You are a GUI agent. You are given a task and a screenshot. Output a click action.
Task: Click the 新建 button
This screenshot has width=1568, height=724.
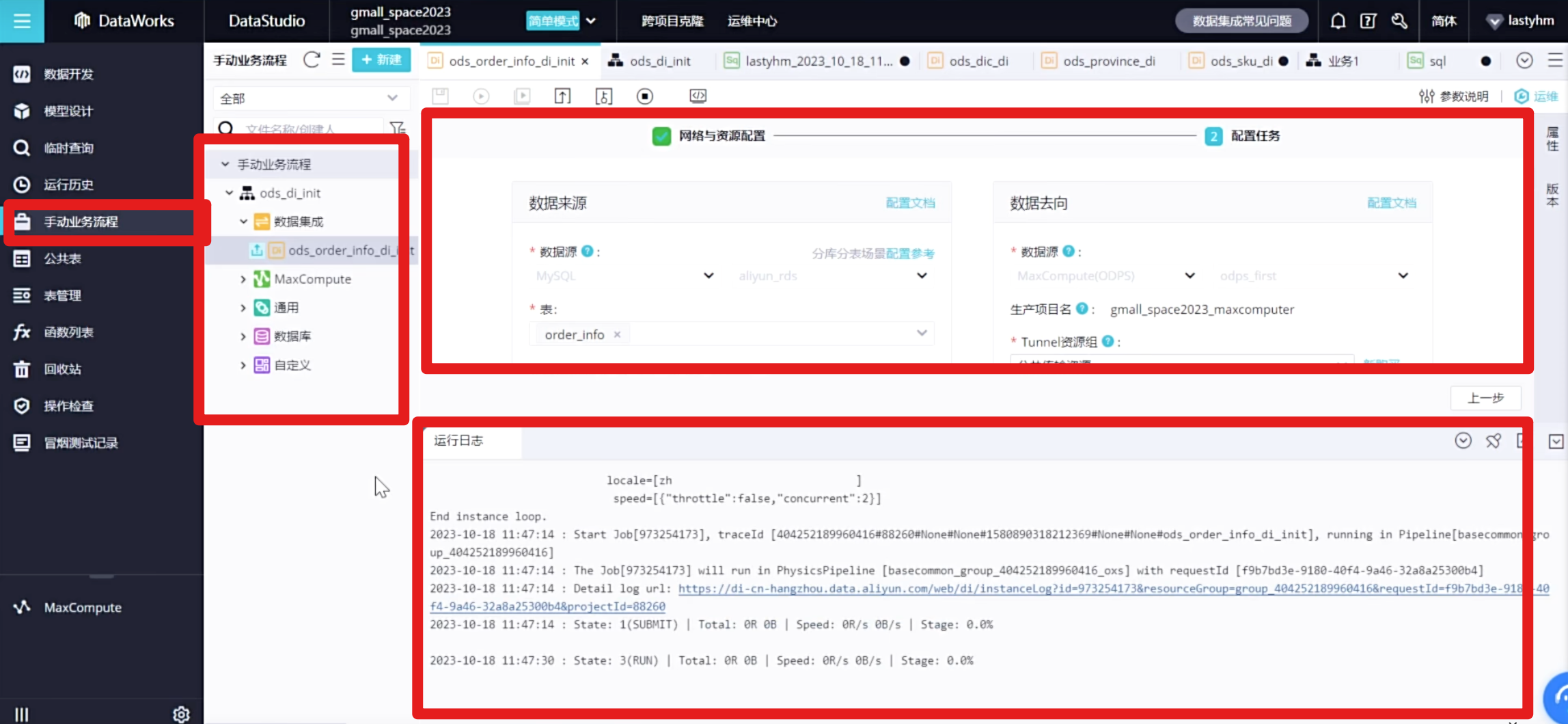(x=381, y=60)
